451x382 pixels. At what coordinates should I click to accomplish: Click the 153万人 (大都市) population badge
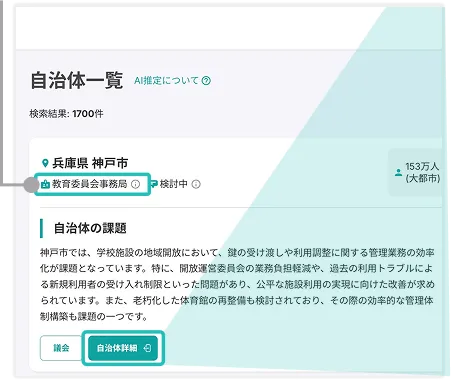pyautogui.click(x=416, y=172)
